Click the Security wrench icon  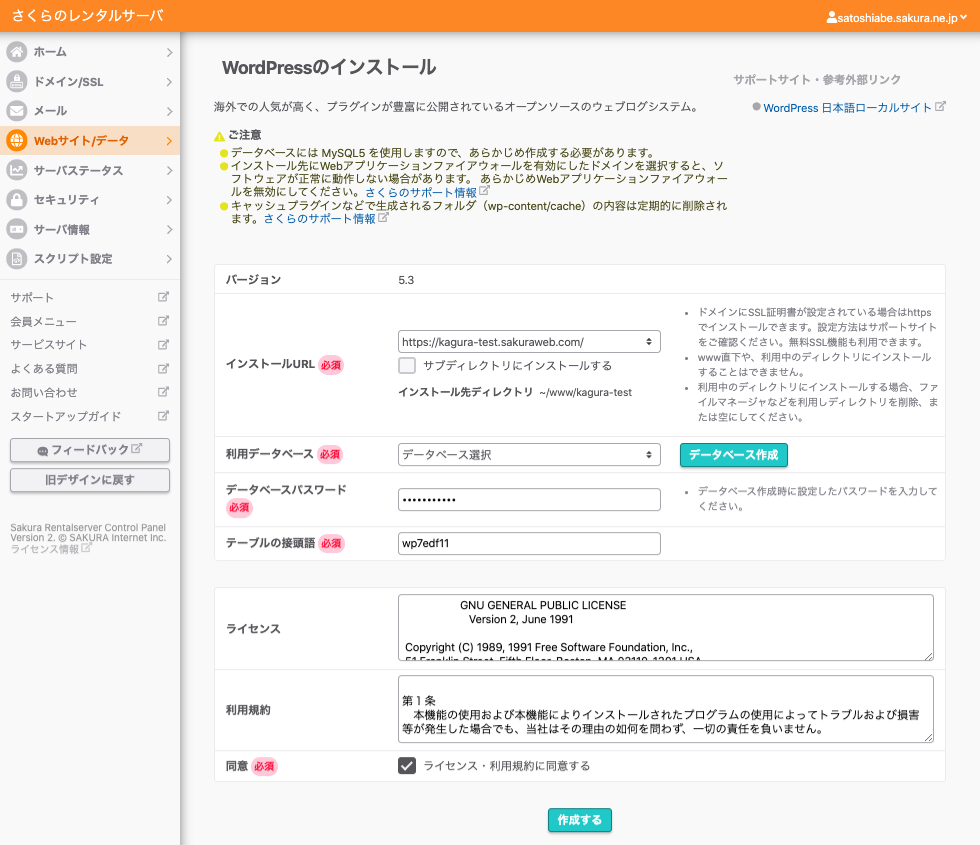coord(17,200)
